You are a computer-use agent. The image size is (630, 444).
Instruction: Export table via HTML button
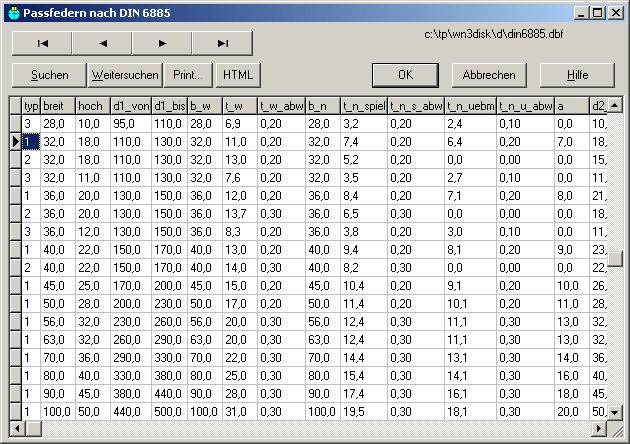click(x=238, y=75)
